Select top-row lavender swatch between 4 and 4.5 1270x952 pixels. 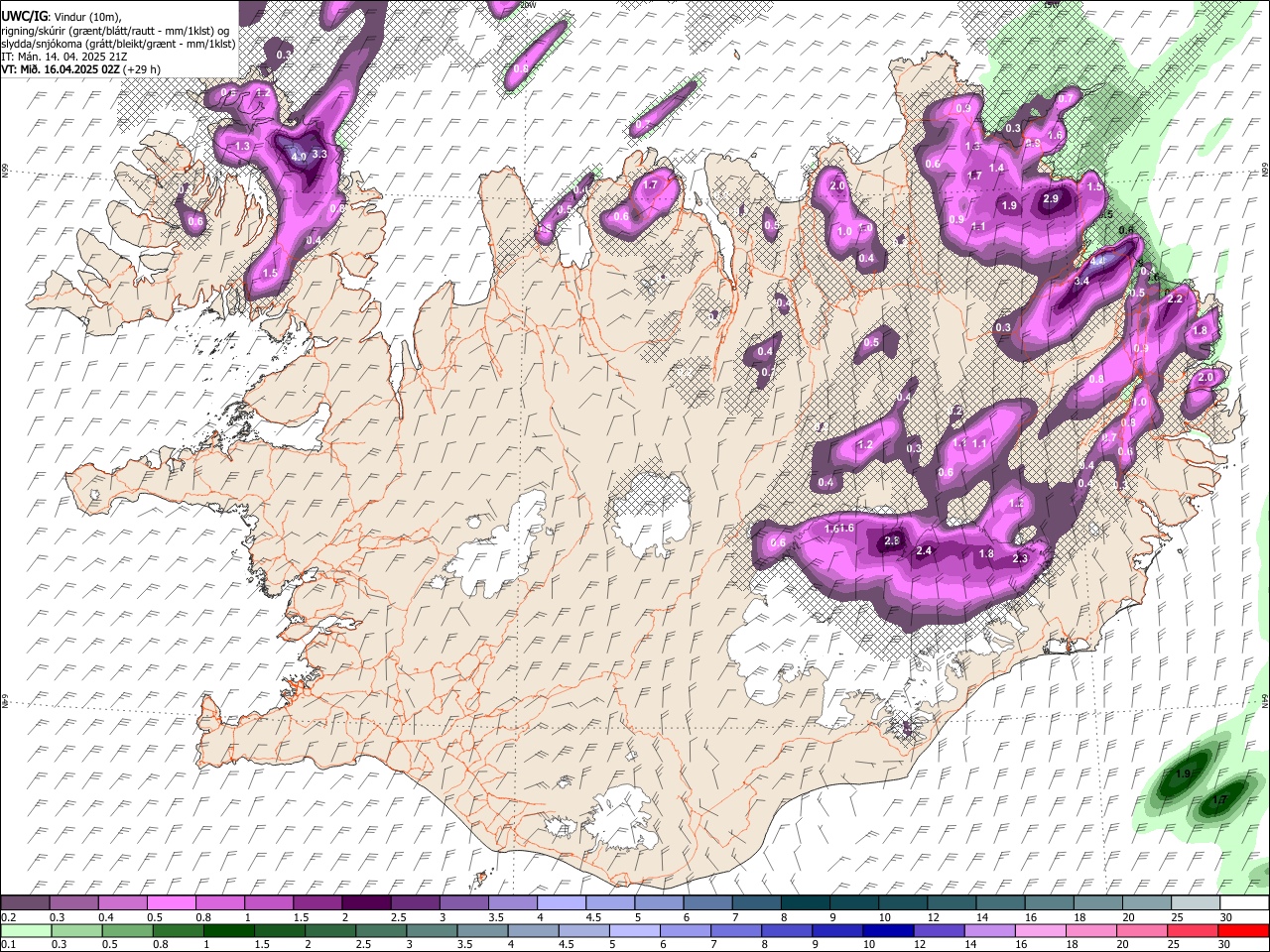point(560,903)
